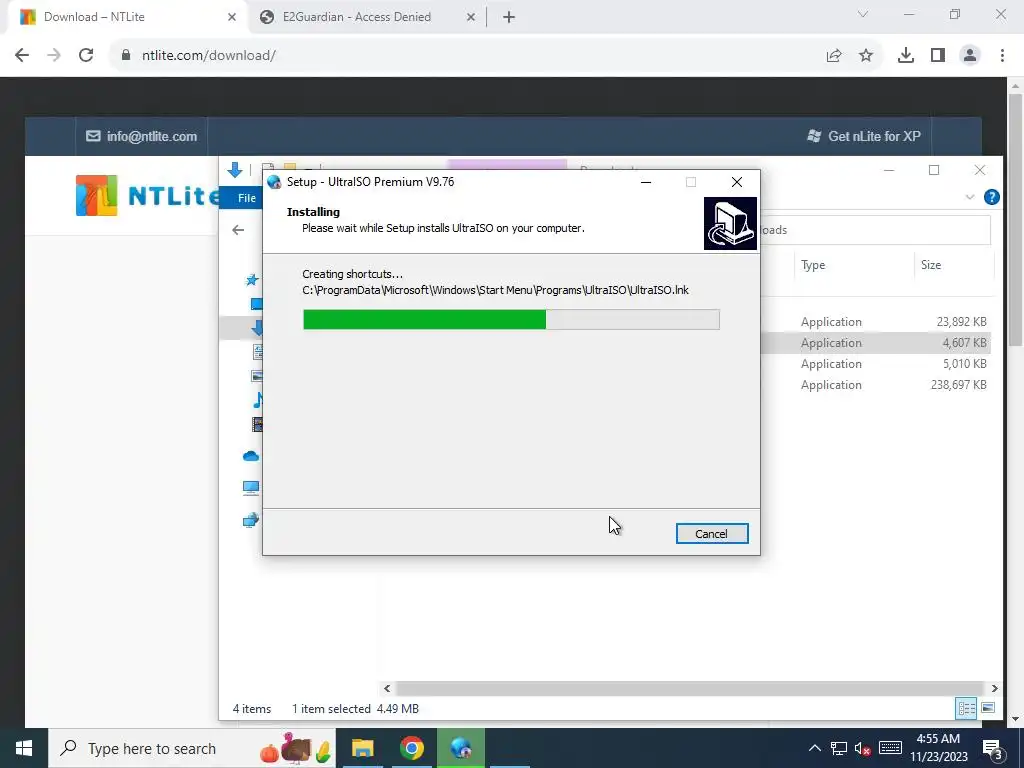Switch Explorer to large icons view
Screen dimensions: 1024x768
(x=988, y=708)
